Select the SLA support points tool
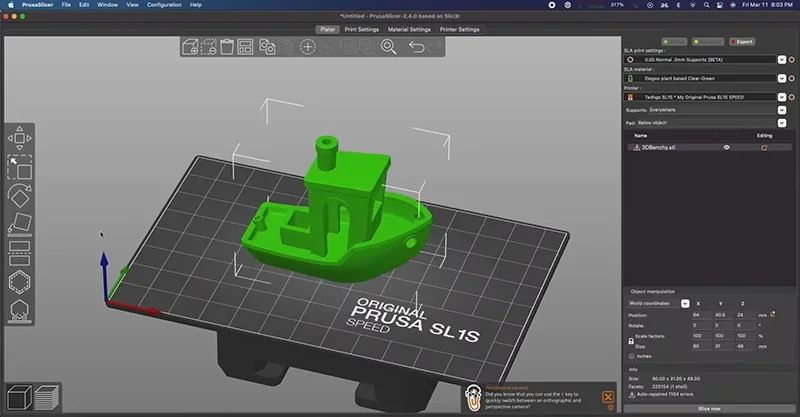 (19, 310)
